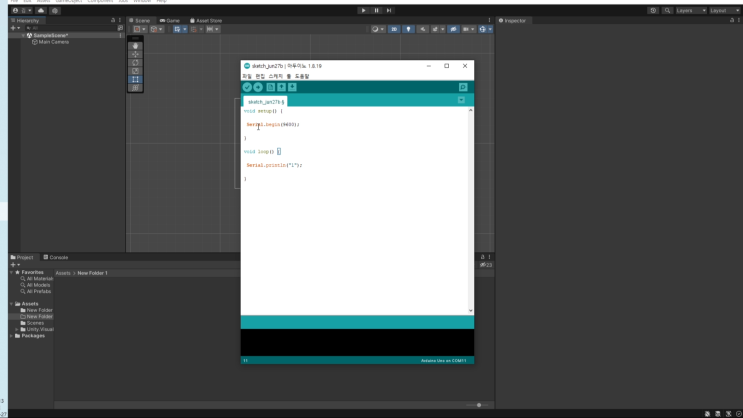Create new sketch in Arduino toolbar

(x=270, y=87)
